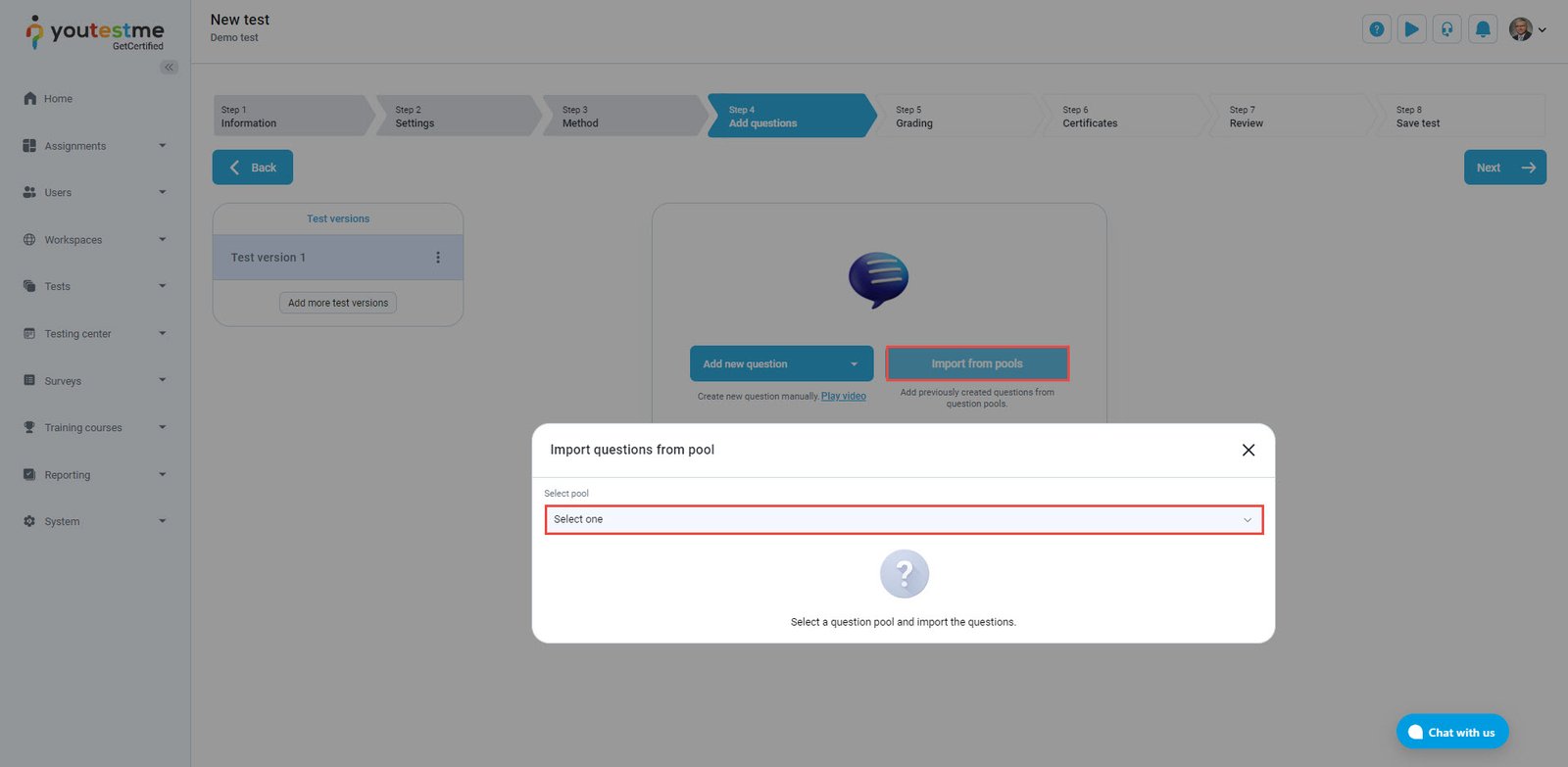Click the Workspaces globe icon

pos(29,240)
